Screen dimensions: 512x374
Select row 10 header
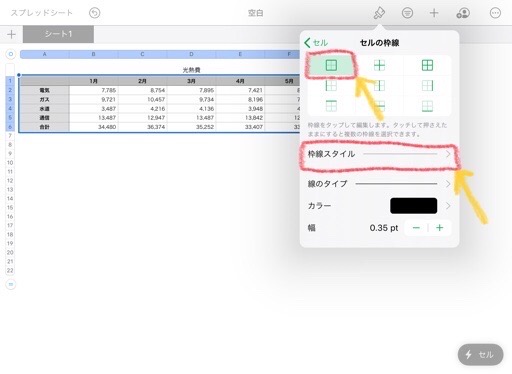pyautogui.click(x=10, y=163)
